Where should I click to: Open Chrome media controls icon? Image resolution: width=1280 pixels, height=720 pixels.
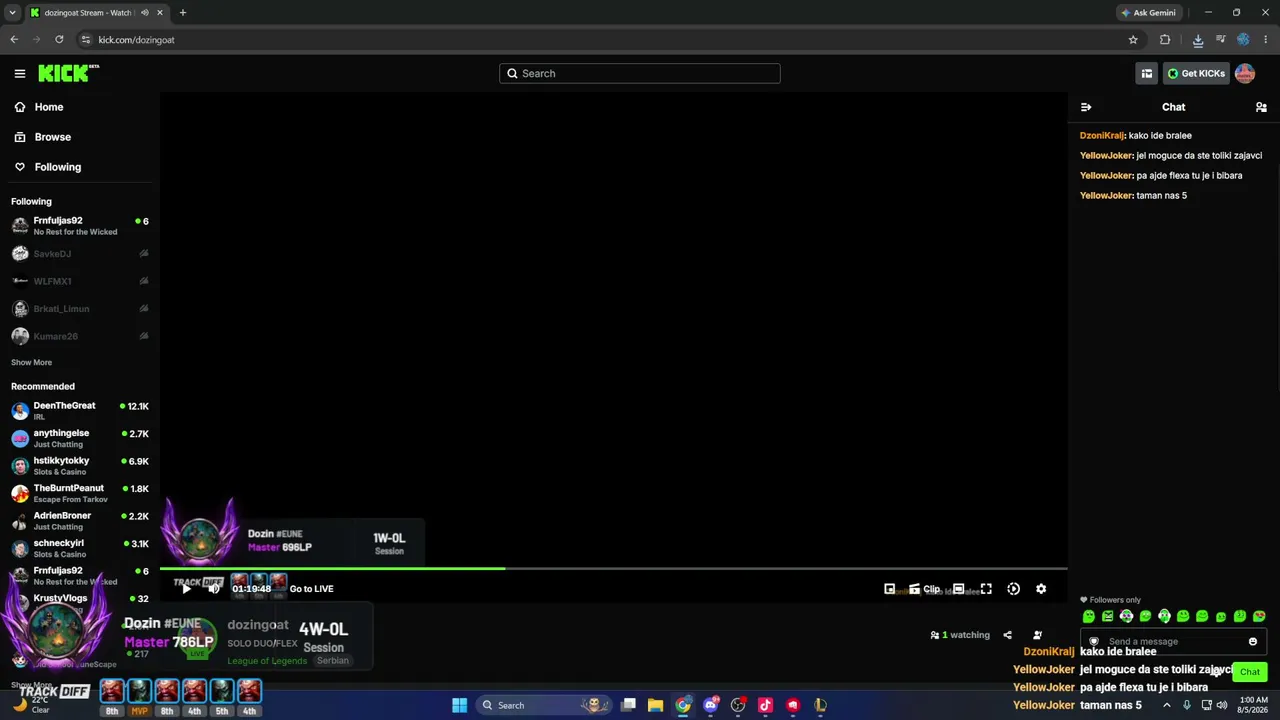click(x=1221, y=40)
